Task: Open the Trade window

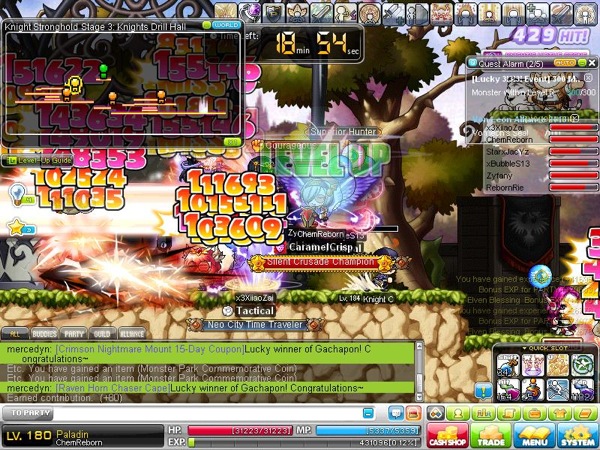Action: pyautogui.click(x=491, y=435)
